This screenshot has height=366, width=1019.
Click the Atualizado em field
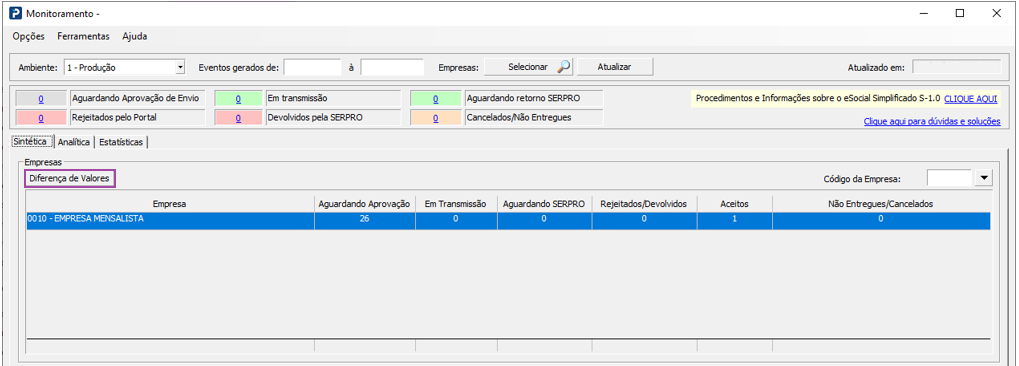tap(957, 67)
